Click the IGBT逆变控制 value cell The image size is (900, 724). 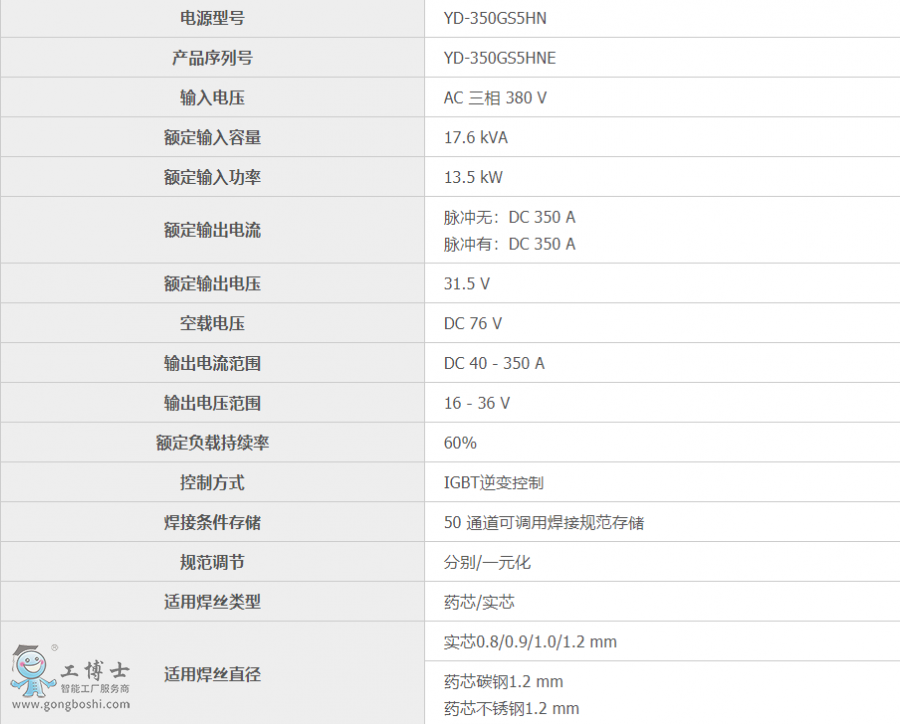tap(493, 483)
